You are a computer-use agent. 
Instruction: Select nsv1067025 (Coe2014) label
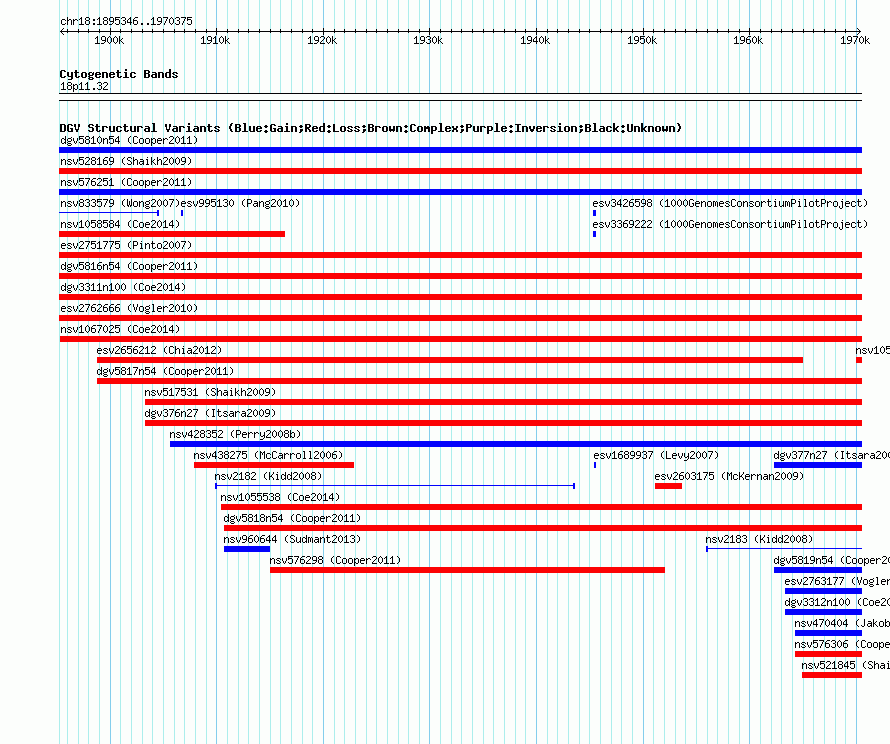coord(120,329)
